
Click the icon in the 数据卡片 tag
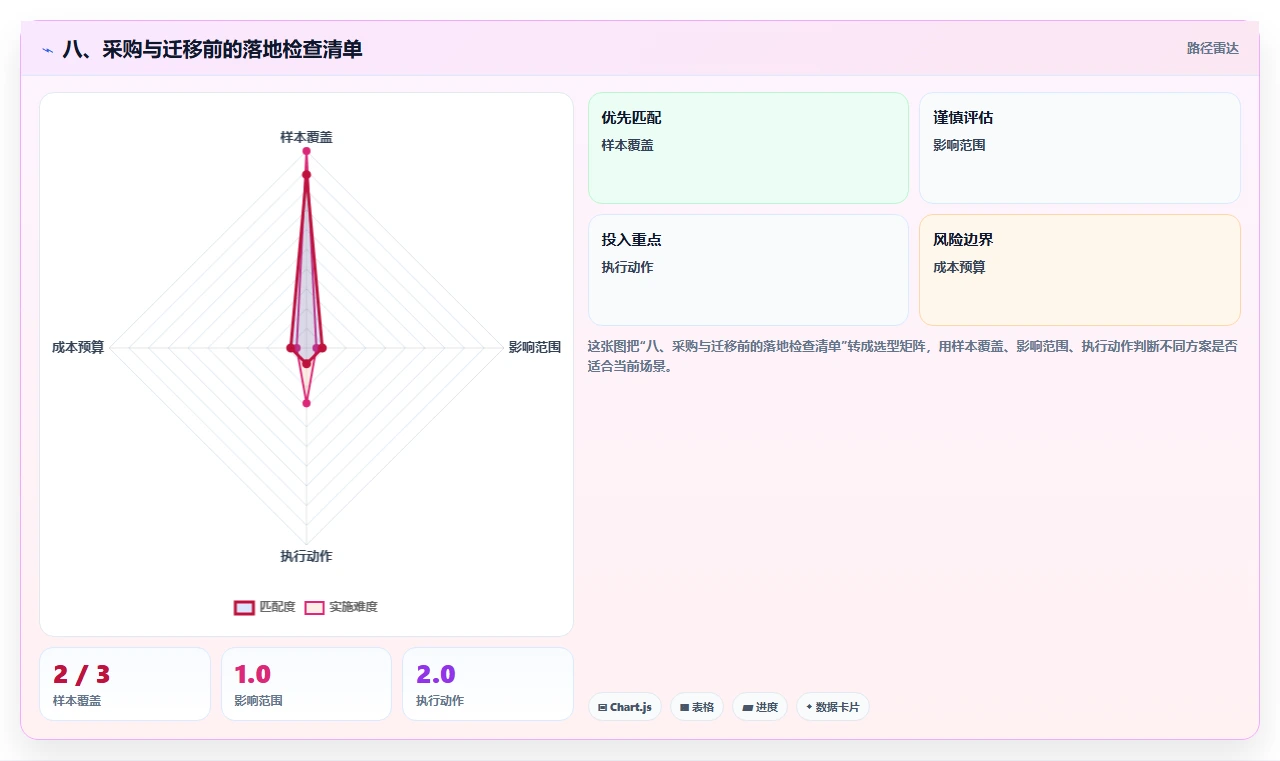[809, 707]
